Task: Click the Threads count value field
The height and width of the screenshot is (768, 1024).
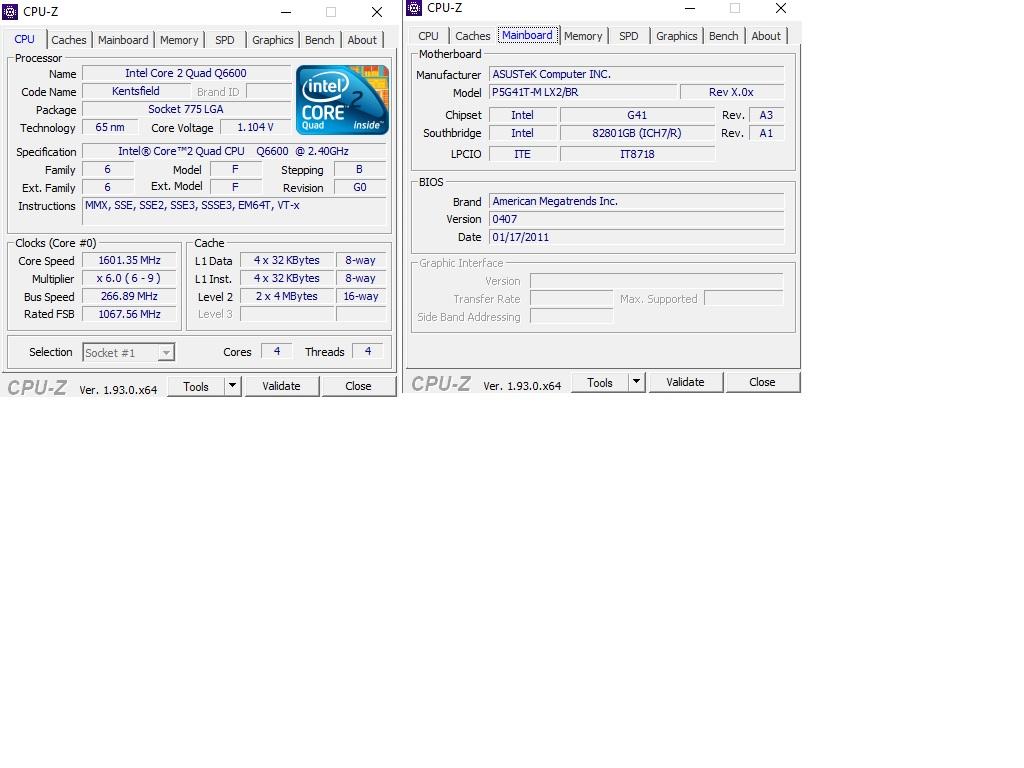Action: tap(368, 351)
